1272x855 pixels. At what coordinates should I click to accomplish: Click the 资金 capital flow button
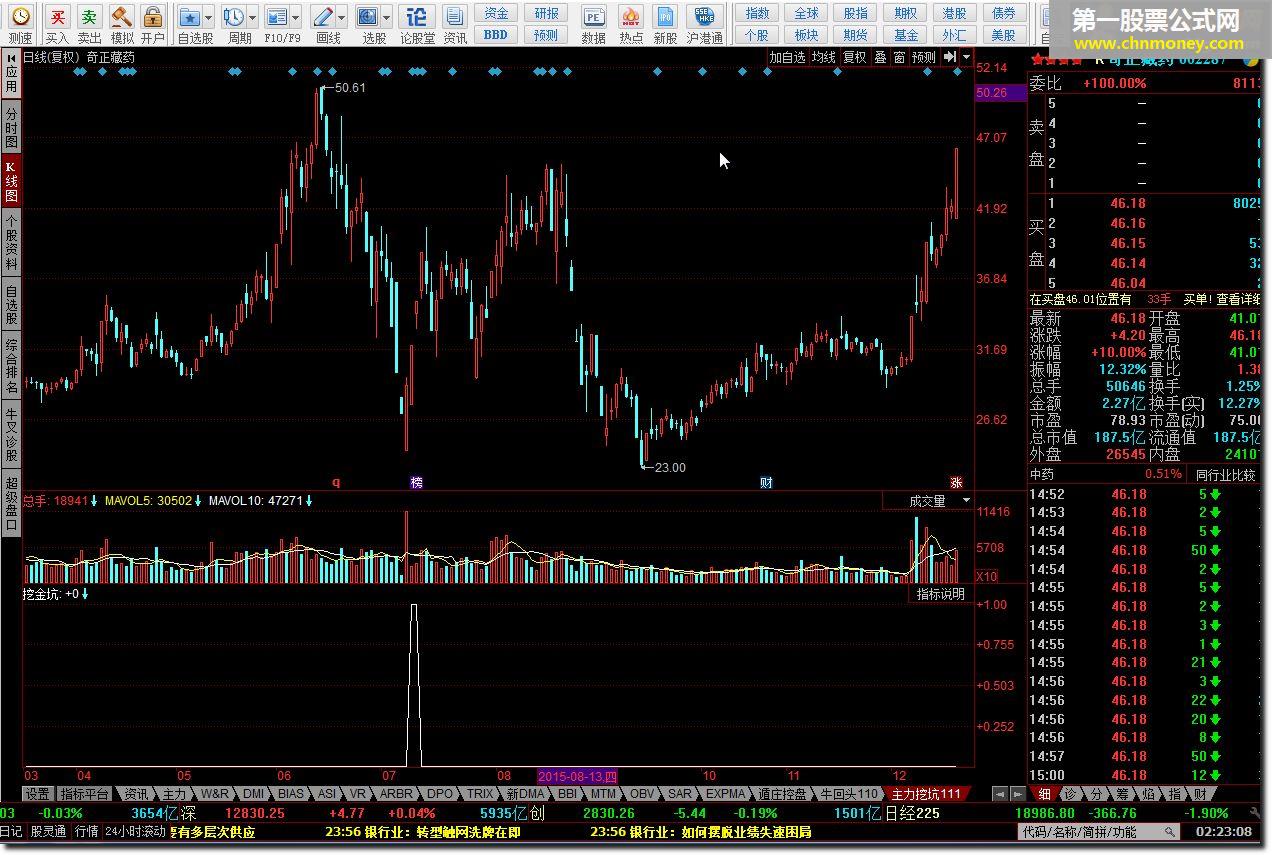point(495,13)
